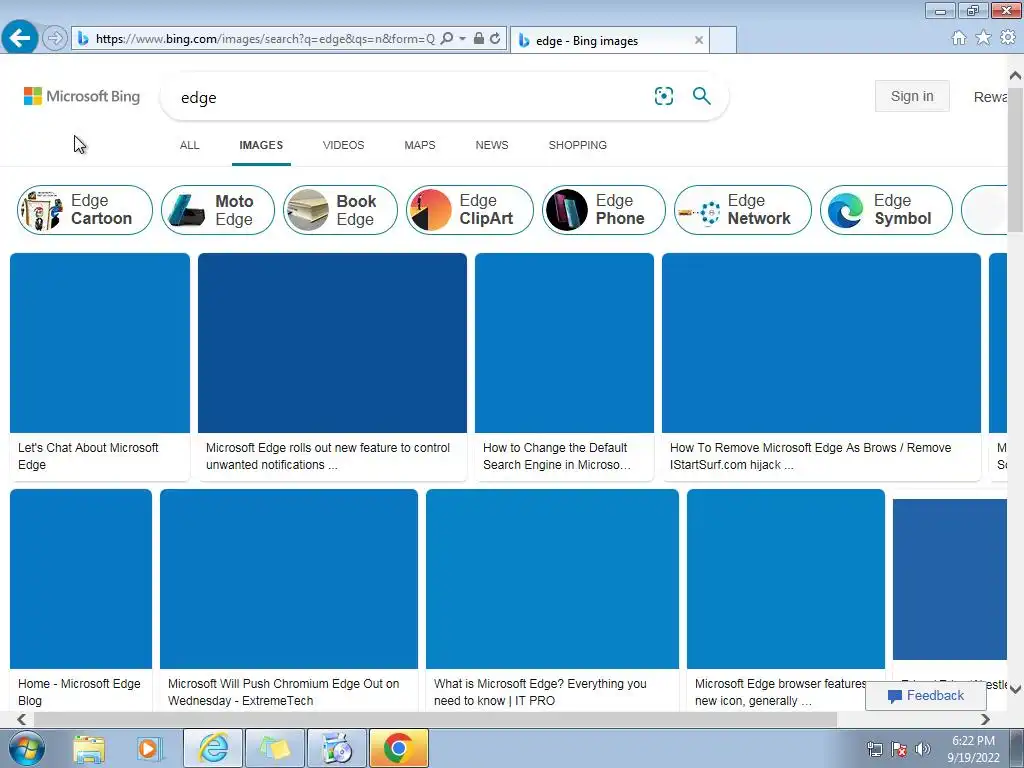Click the Sign in button

(x=912, y=96)
